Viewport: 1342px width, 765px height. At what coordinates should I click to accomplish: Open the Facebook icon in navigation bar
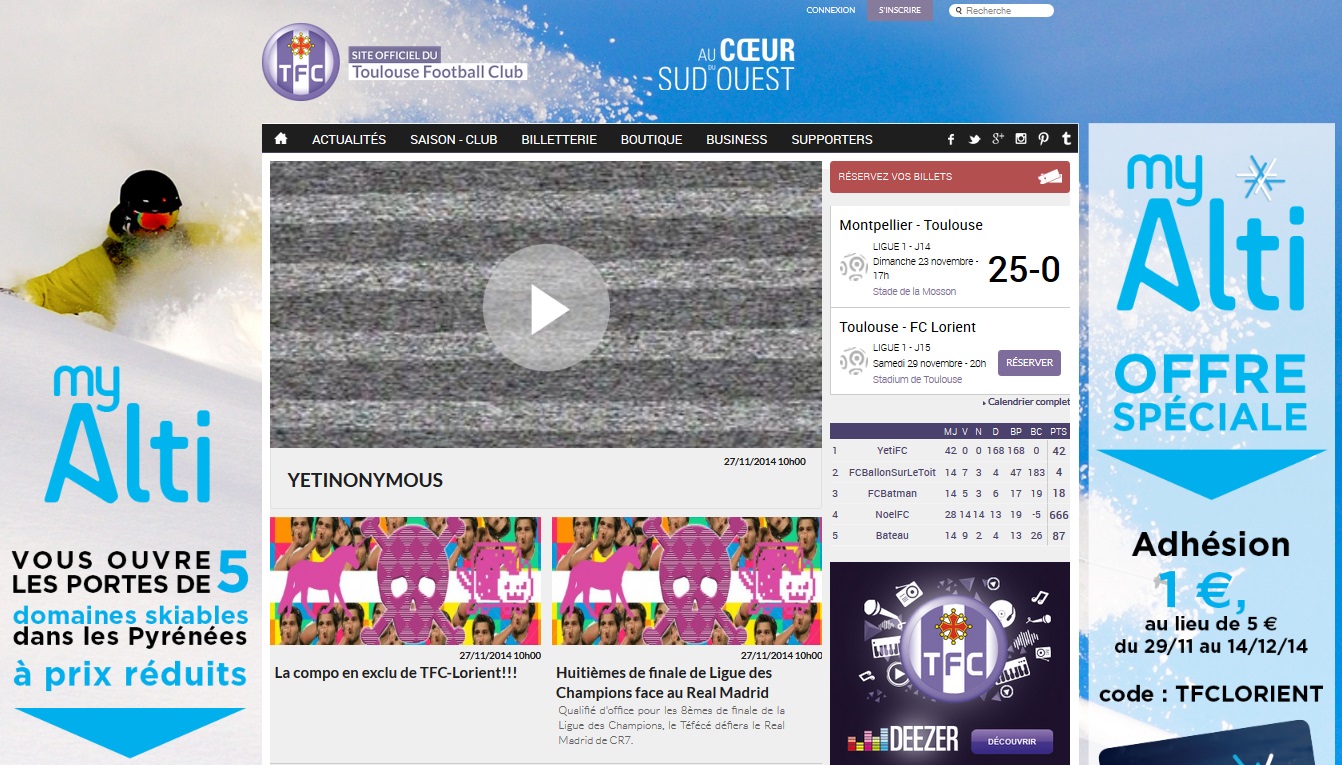tap(951, 139)
